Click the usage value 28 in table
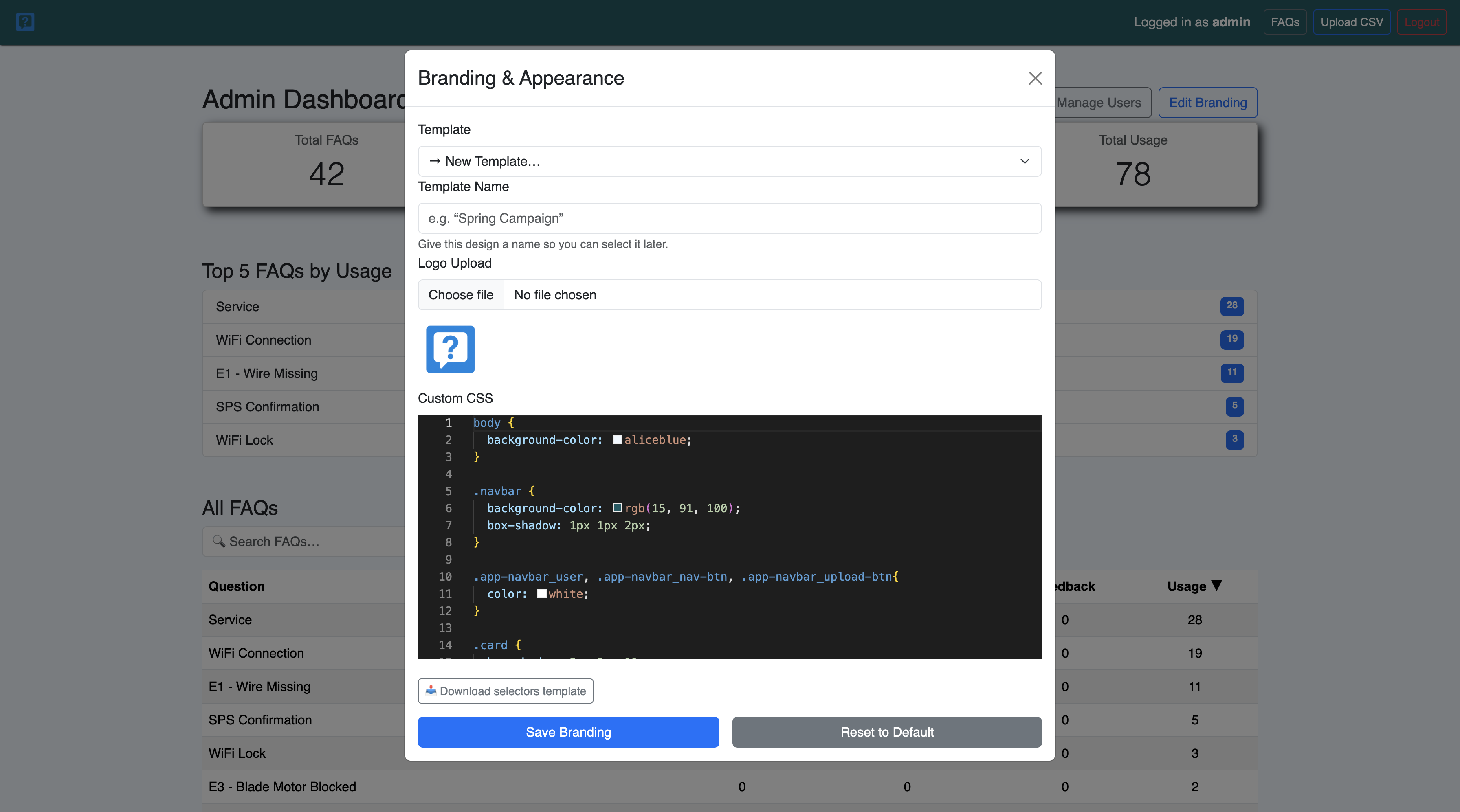The image size is (1460, 812). (x=1195, y=620)
